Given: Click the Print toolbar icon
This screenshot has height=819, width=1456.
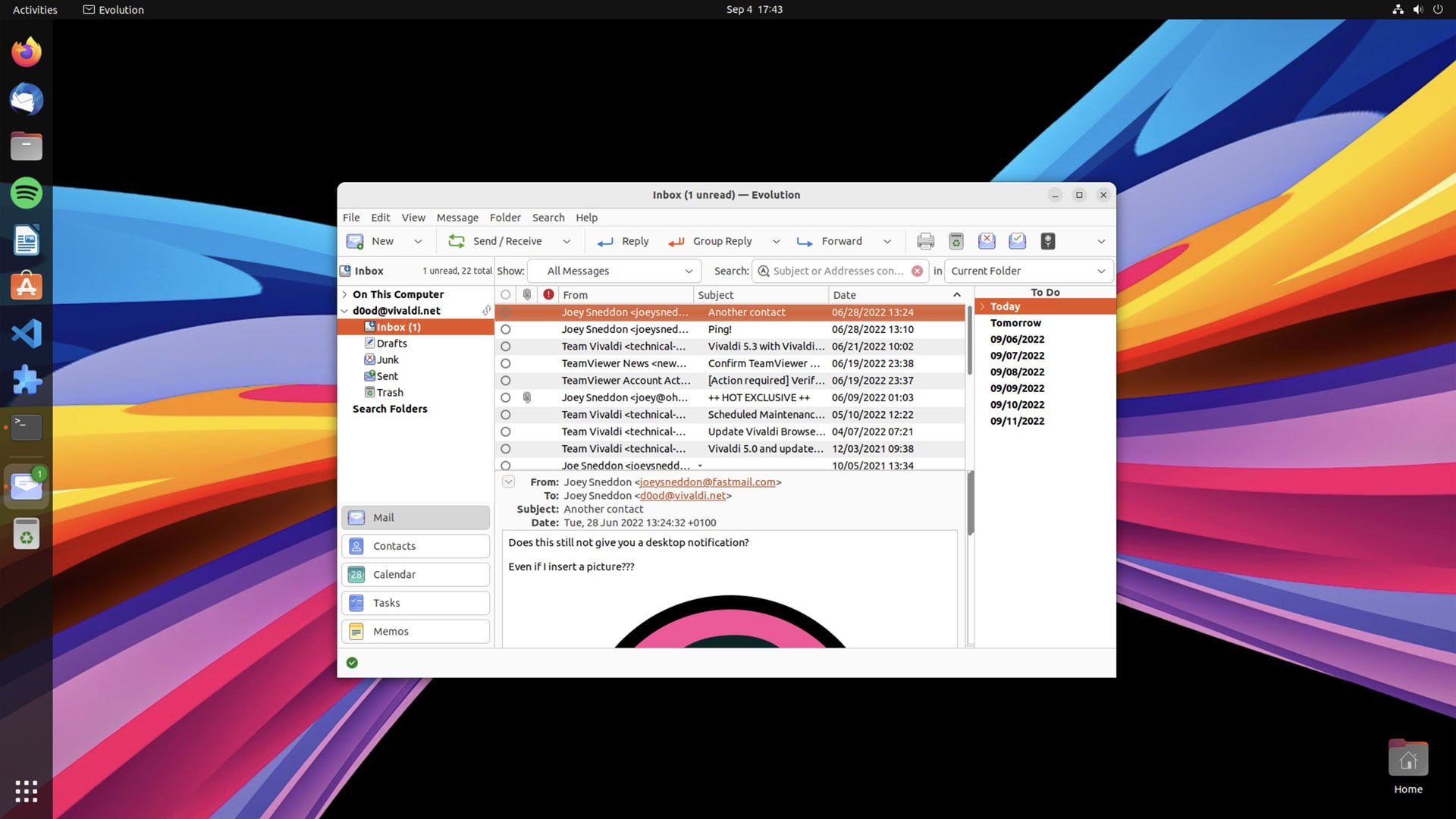Looking at the screenshot, I should [925, 241].
